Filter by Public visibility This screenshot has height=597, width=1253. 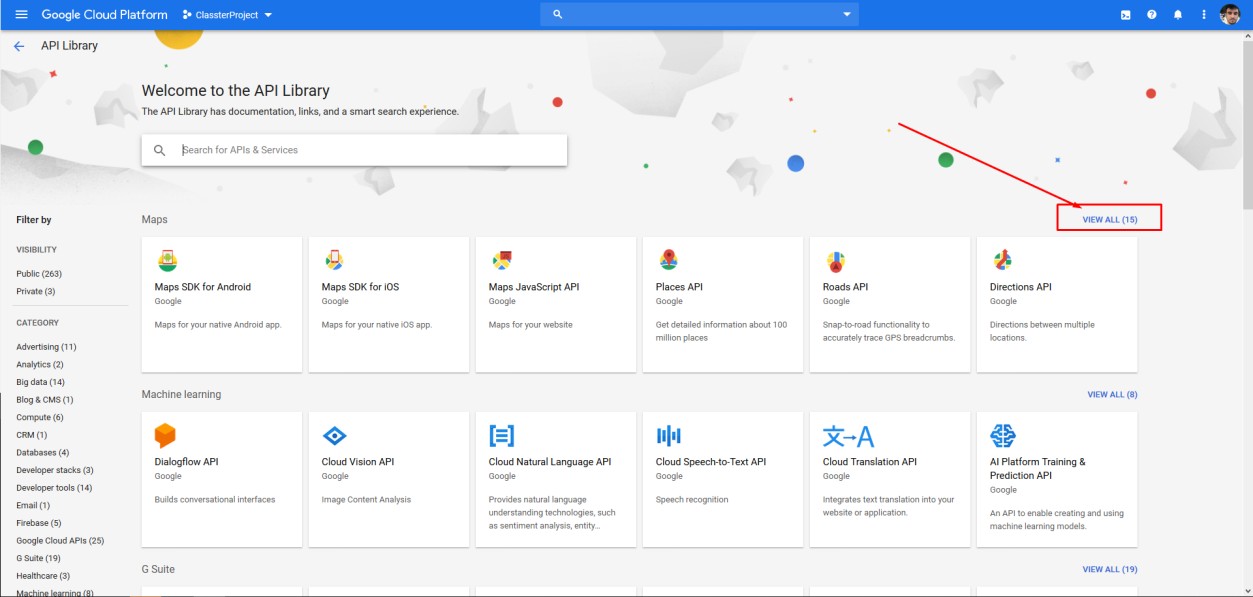(39, 274)
